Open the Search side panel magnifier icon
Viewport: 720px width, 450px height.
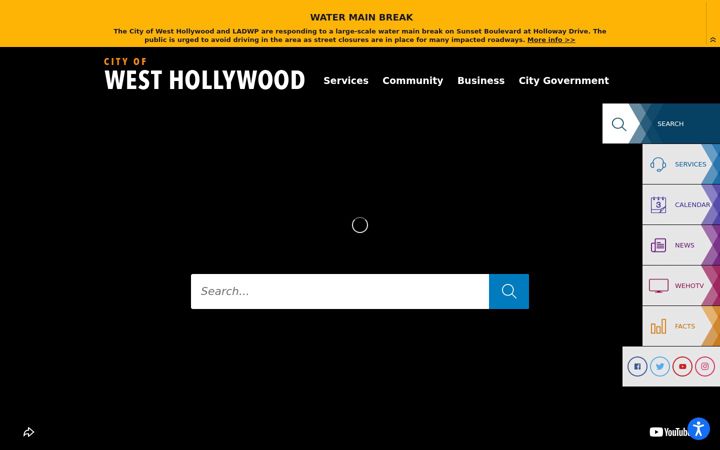(x=619, y=124)
